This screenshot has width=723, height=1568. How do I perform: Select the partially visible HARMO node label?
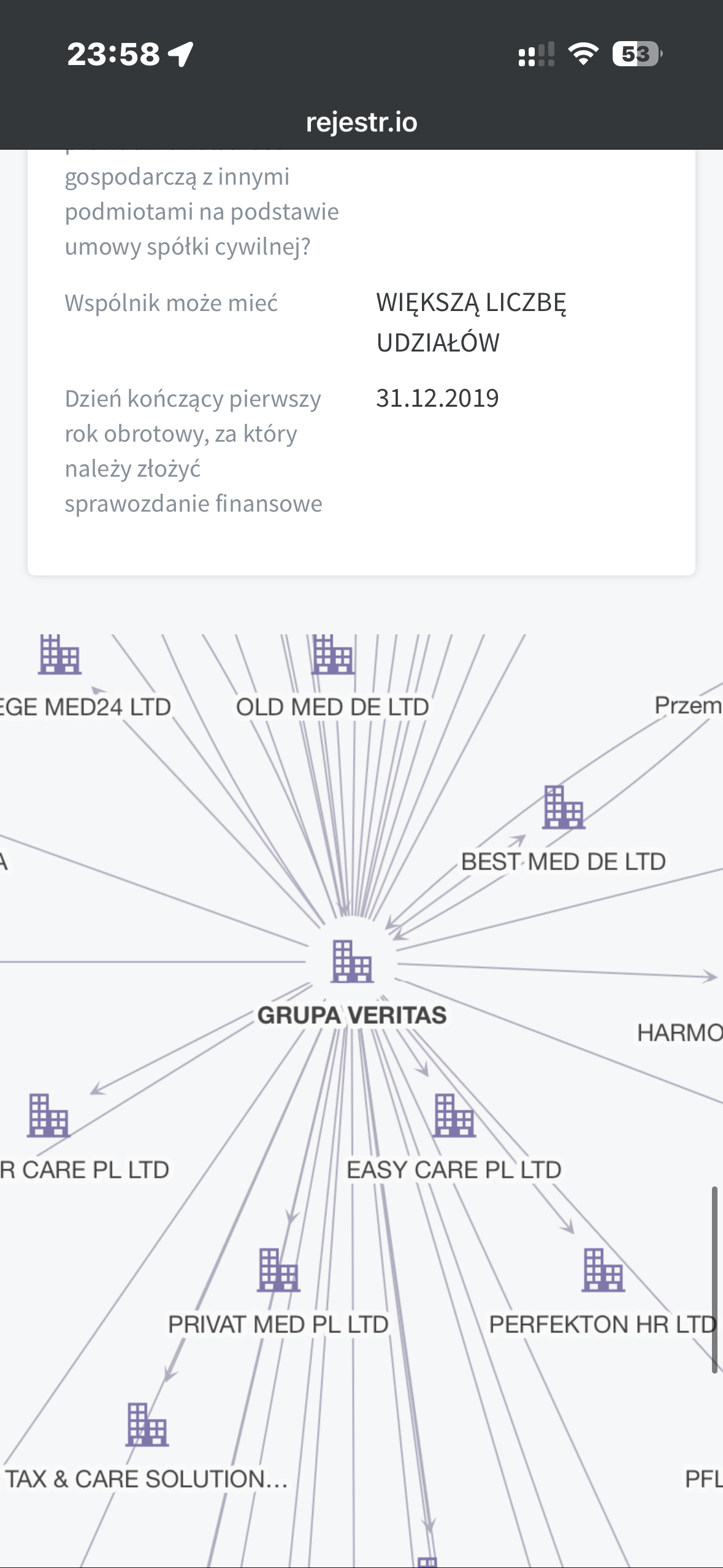[680, 1033]
